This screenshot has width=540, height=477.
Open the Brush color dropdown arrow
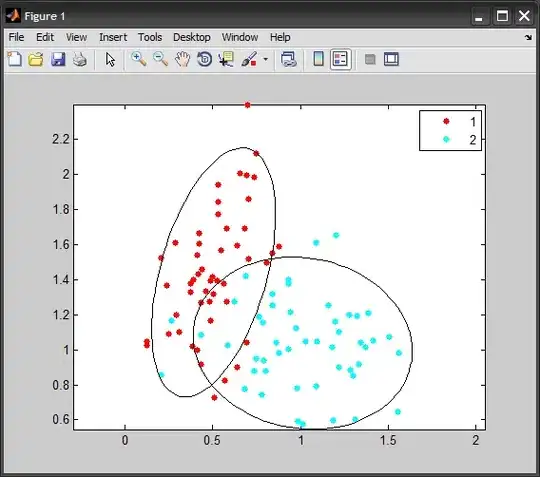point(266,59)
